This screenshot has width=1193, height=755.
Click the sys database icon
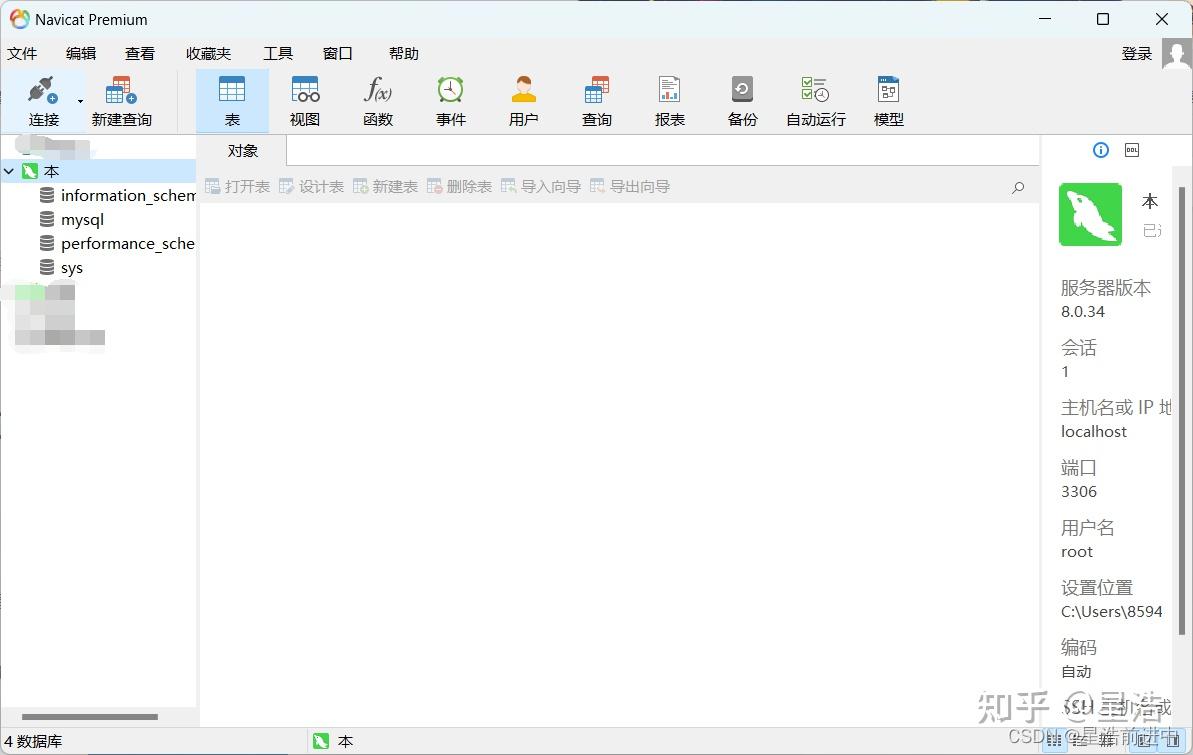click(47, 268)
